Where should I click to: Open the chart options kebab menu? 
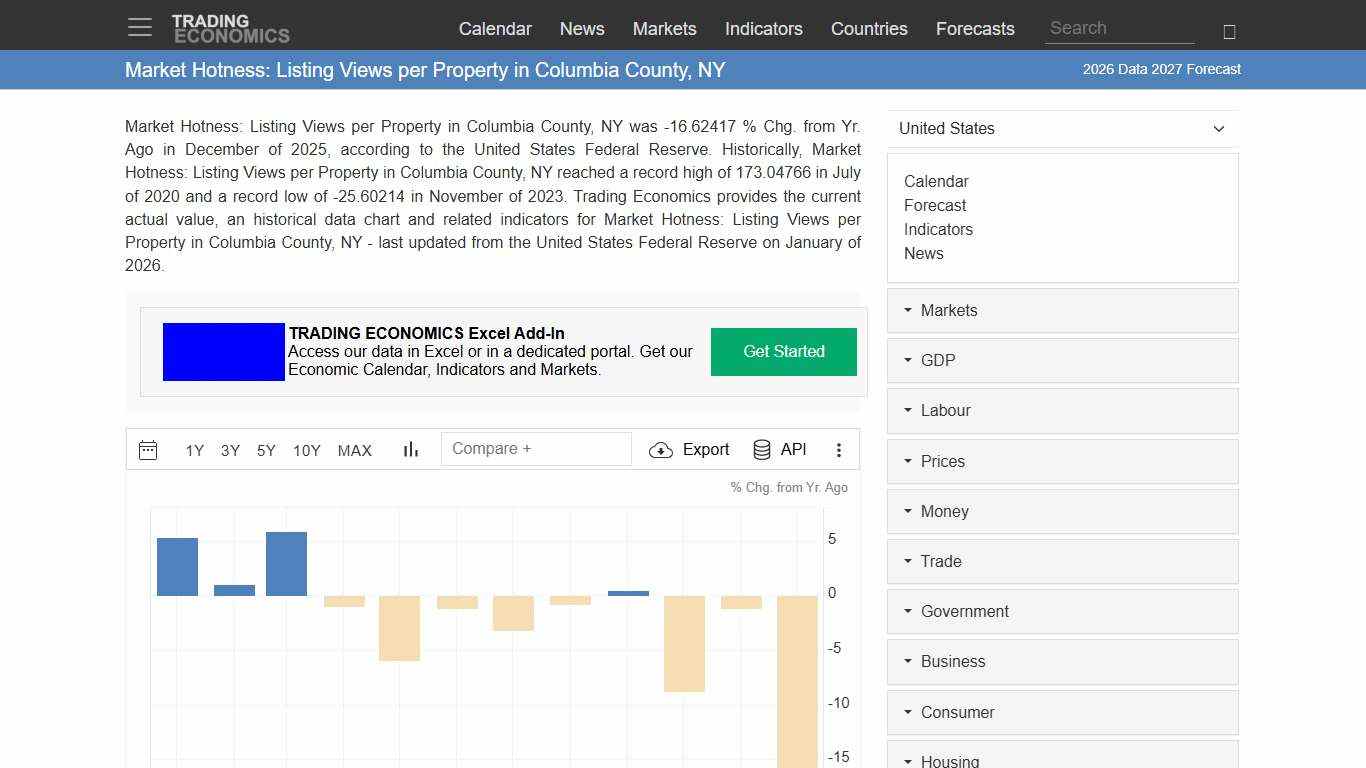point(839,450)
